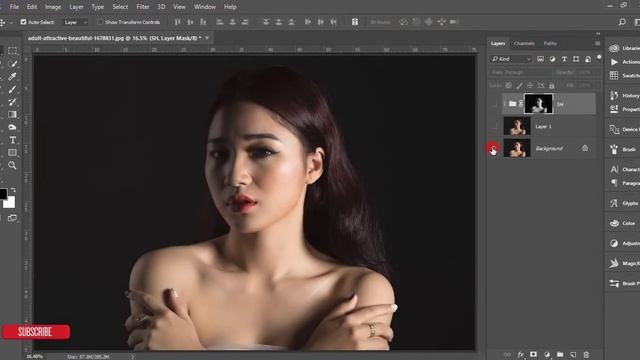
Task: Click the delete layer trash icon
Action: pos(586,355)
